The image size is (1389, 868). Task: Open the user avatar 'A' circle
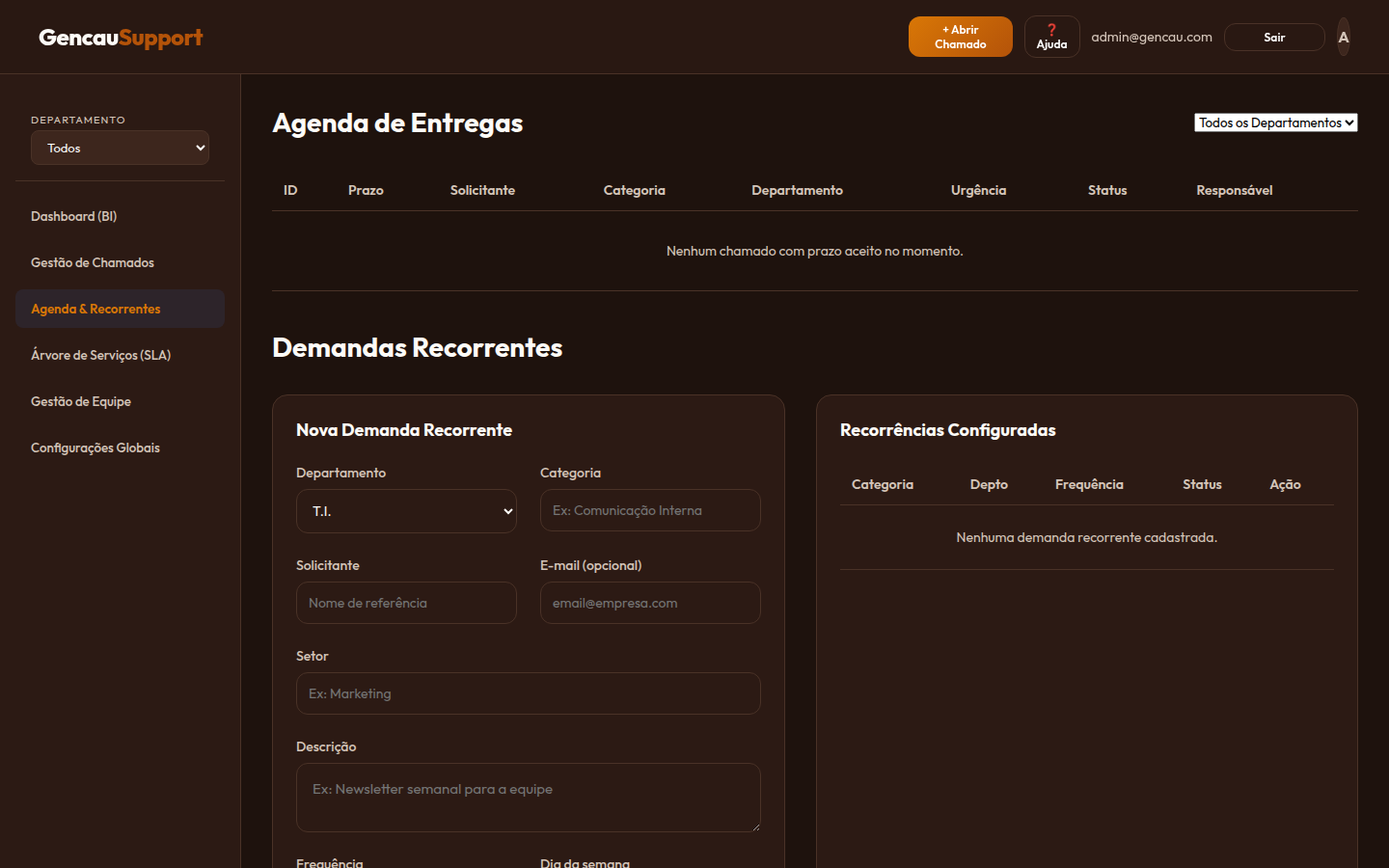1344,37
